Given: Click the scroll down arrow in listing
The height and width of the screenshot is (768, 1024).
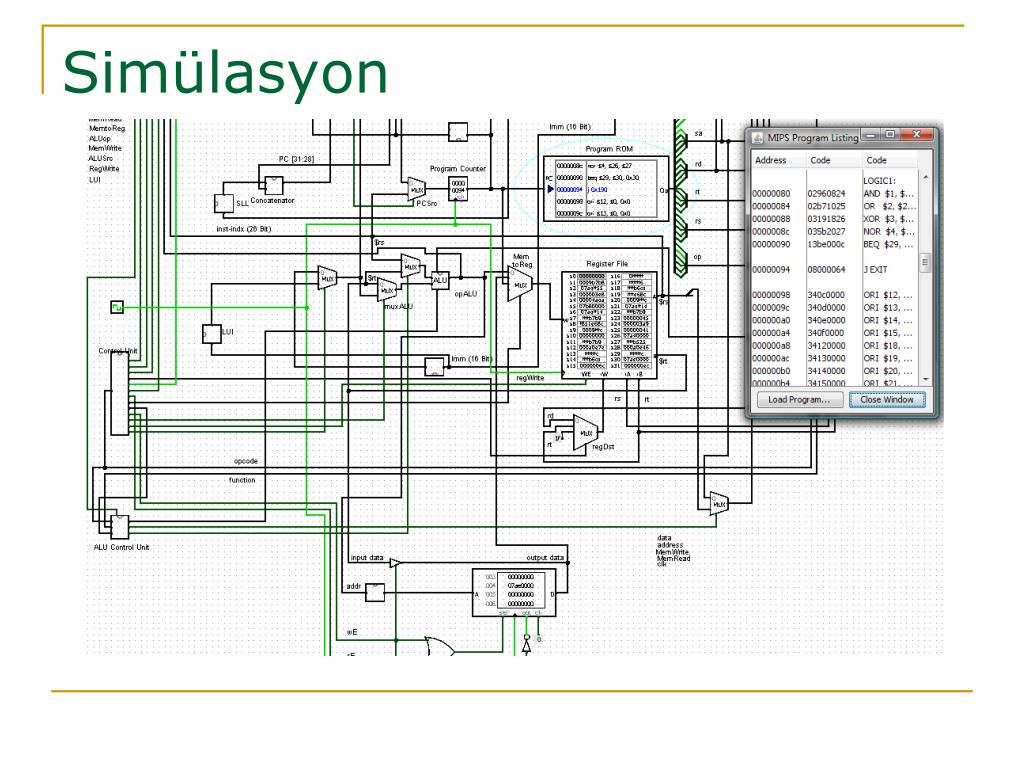Looking at the screenshot, I should pyautogui.click(x=925, y=379).
